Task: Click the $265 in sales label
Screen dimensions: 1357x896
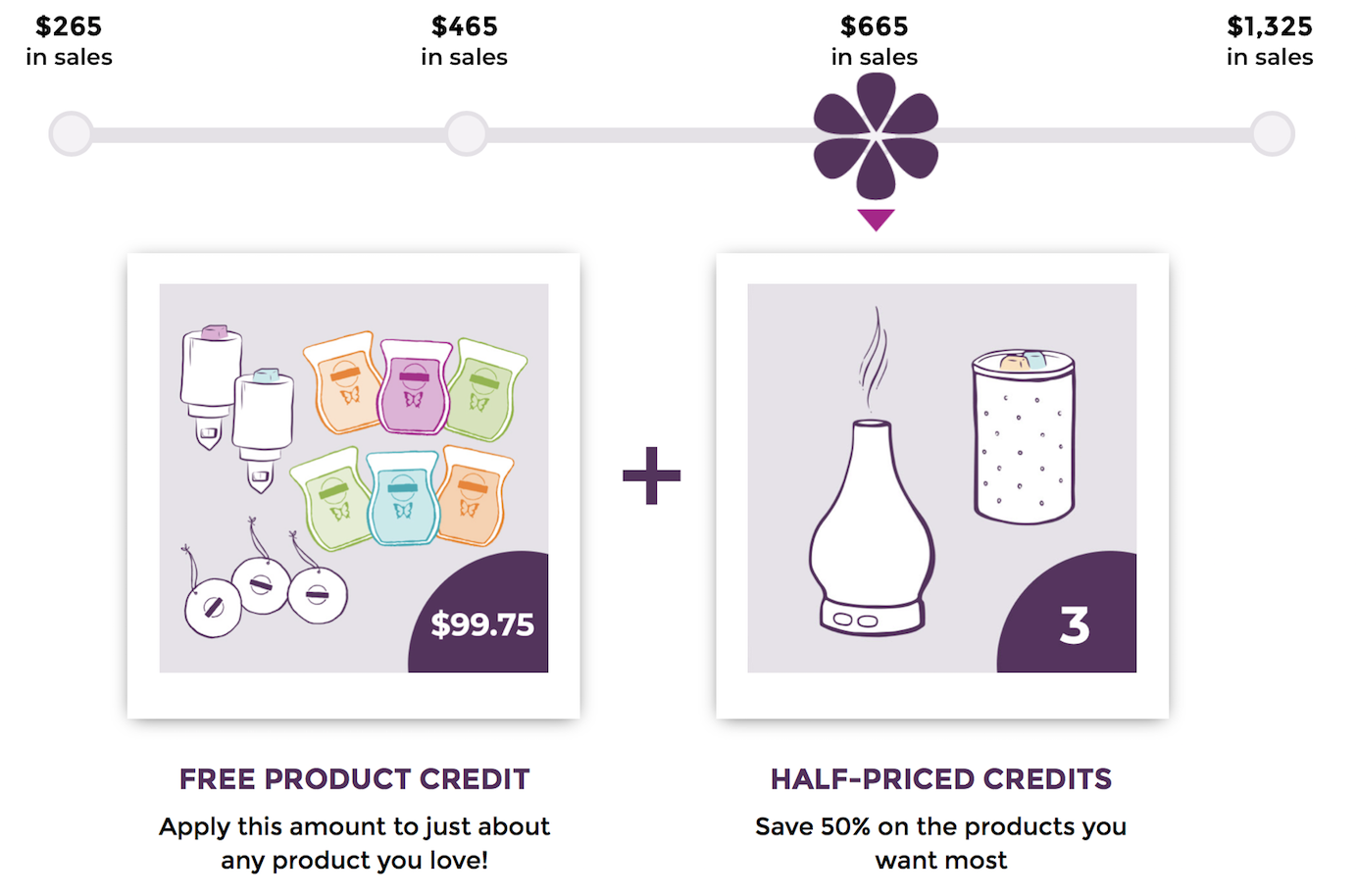Action: (69, 41)
